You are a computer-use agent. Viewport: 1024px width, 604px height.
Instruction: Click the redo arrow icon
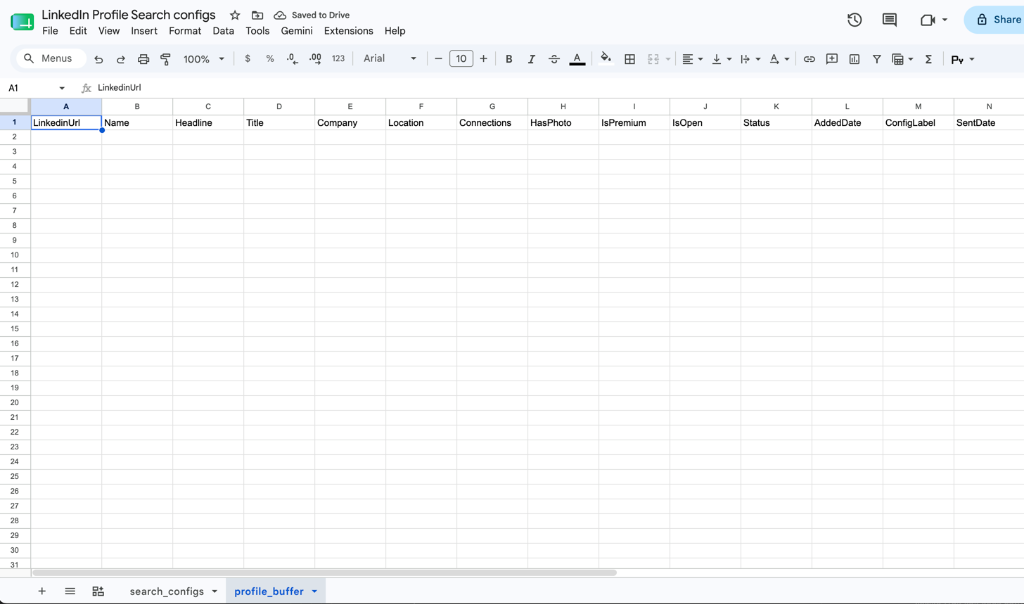121,59
